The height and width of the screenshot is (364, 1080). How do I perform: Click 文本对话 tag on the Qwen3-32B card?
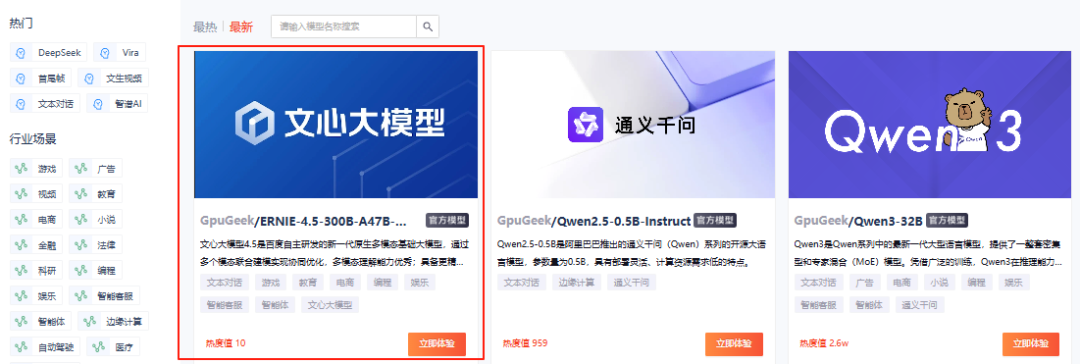pyautogui.click(x=819, y=282)
